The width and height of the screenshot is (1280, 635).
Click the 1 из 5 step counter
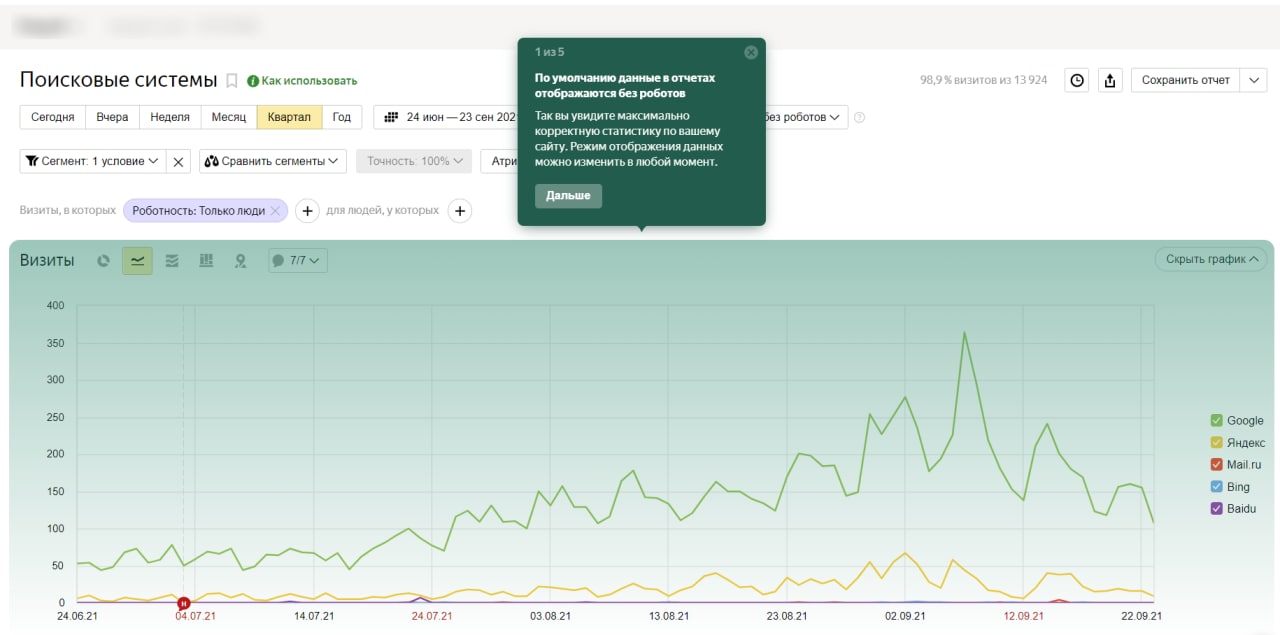tap(549, 52)
